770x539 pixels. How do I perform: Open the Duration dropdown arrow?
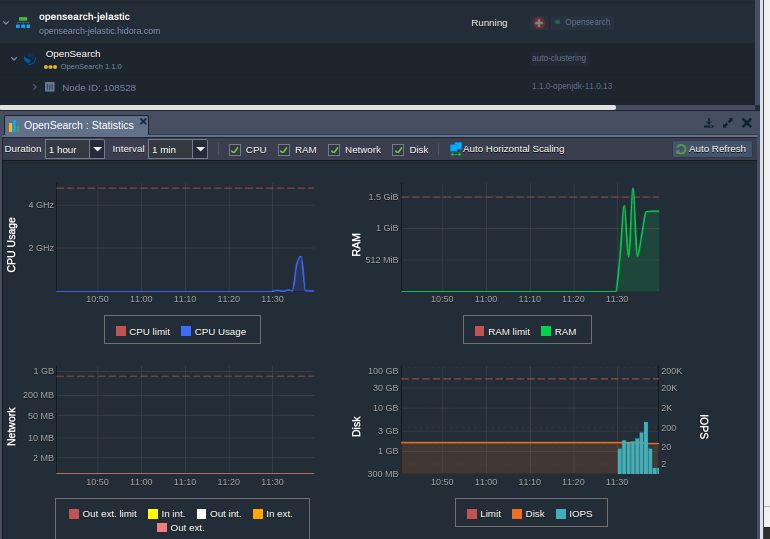(97, 149)
